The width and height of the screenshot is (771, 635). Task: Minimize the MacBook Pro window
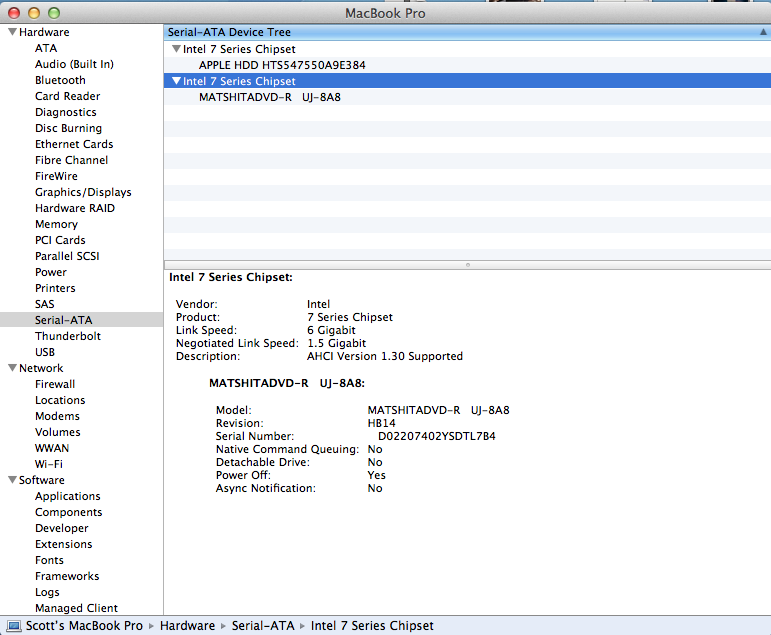coord(34,13)
